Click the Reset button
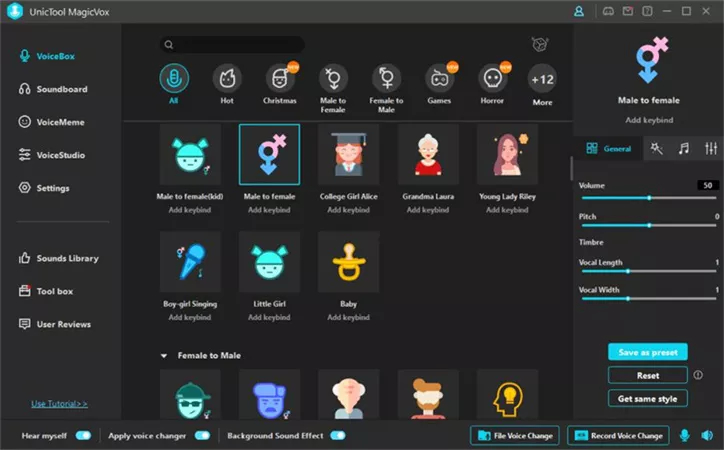Screen dimensions: 724x450 (x=648, y=375)
